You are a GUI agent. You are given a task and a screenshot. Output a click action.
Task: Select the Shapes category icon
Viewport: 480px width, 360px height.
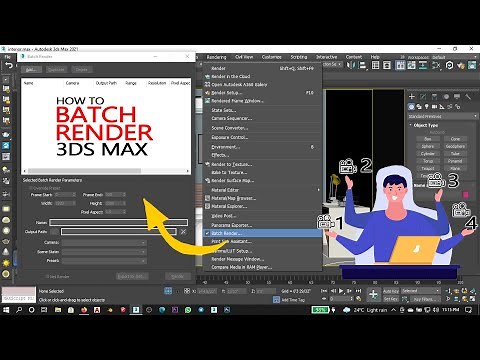point(419,107)
